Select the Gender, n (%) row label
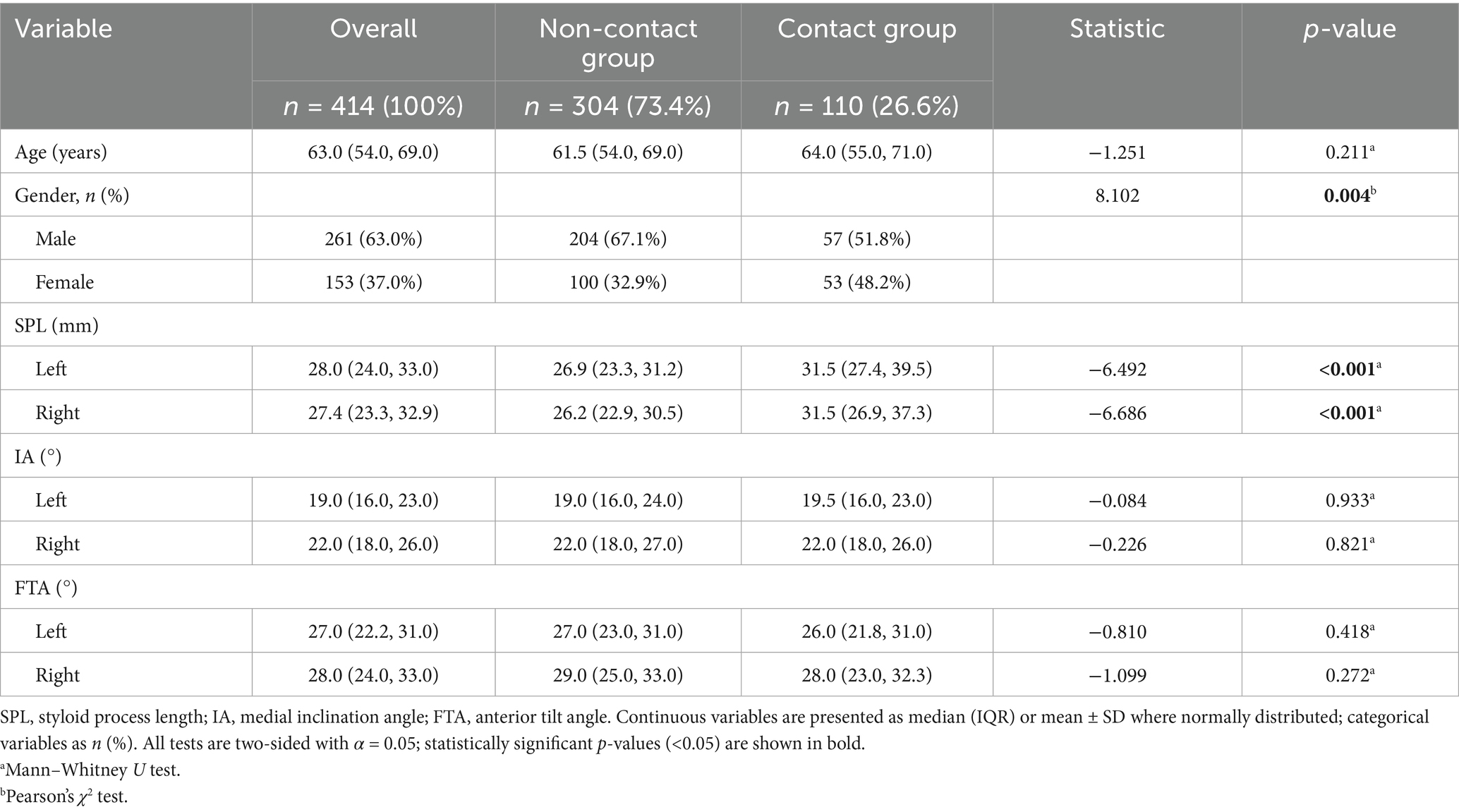The image size is (1459, 812). click(72, 195)
